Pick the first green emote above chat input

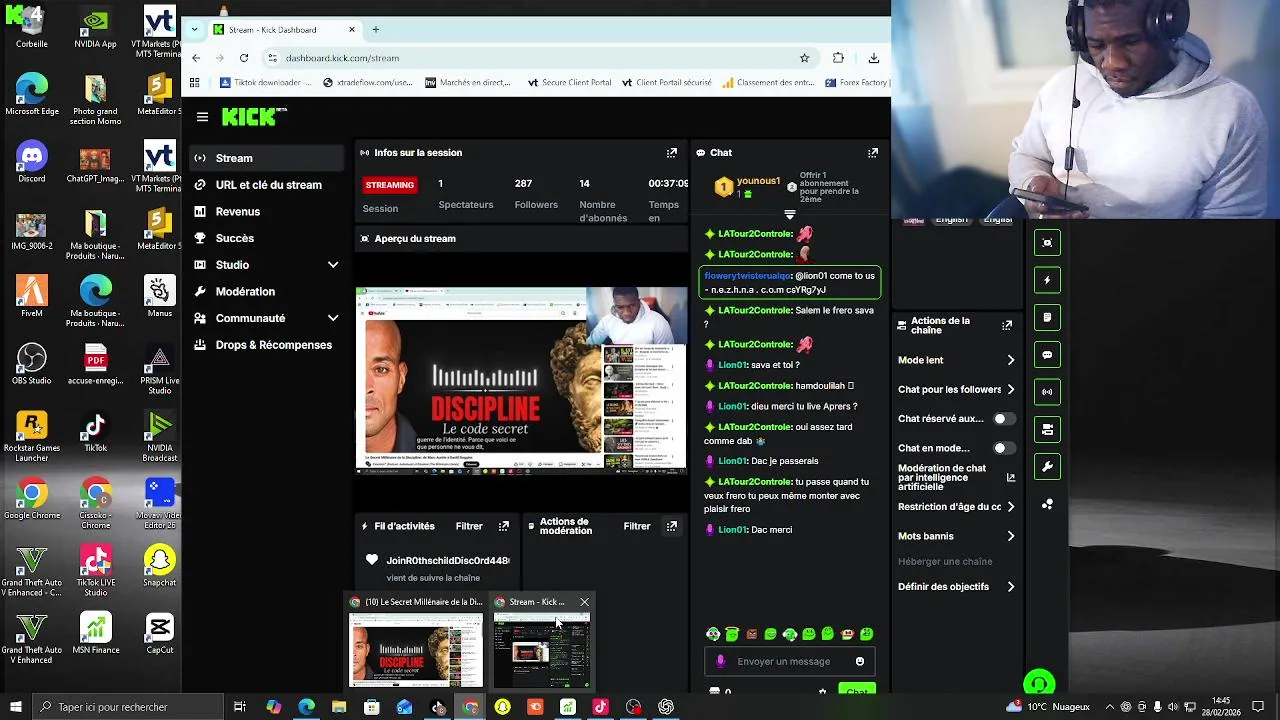tap(713, 634)
